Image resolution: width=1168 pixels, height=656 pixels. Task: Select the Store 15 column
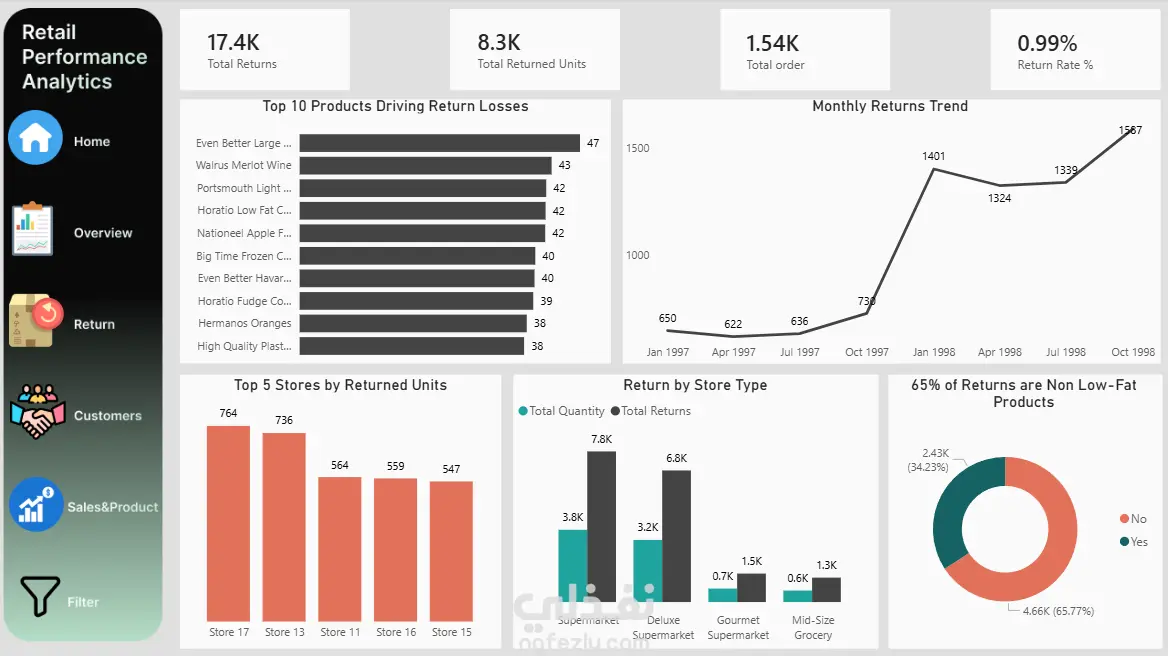click(x=451, y=552)
